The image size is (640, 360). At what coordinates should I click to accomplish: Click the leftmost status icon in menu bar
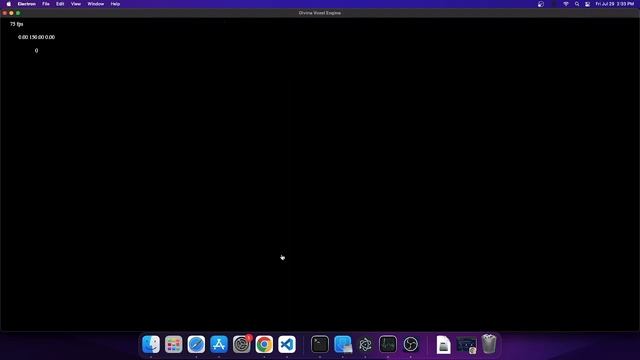tap(541, 4)
